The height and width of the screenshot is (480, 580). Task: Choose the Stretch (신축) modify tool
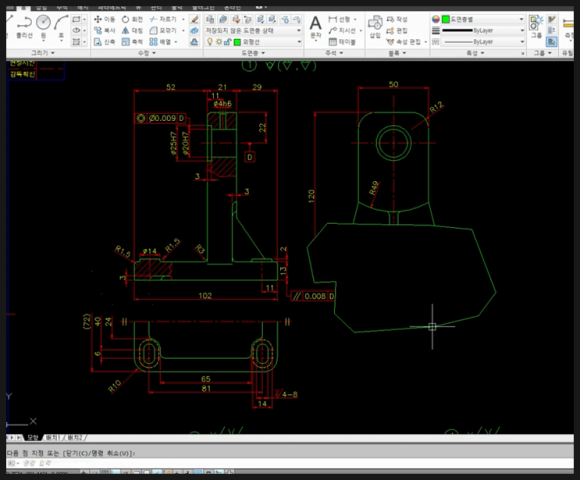(104, 42)
